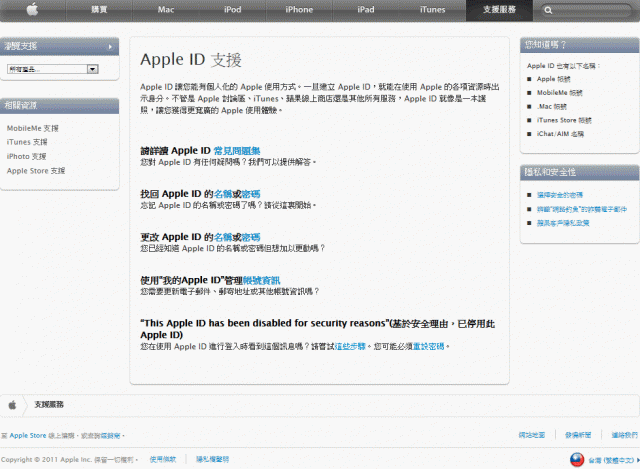The height and width of the screenshot is (469, 640).
Task: Open the 購買 navigation tab
Action: (99, 10)
